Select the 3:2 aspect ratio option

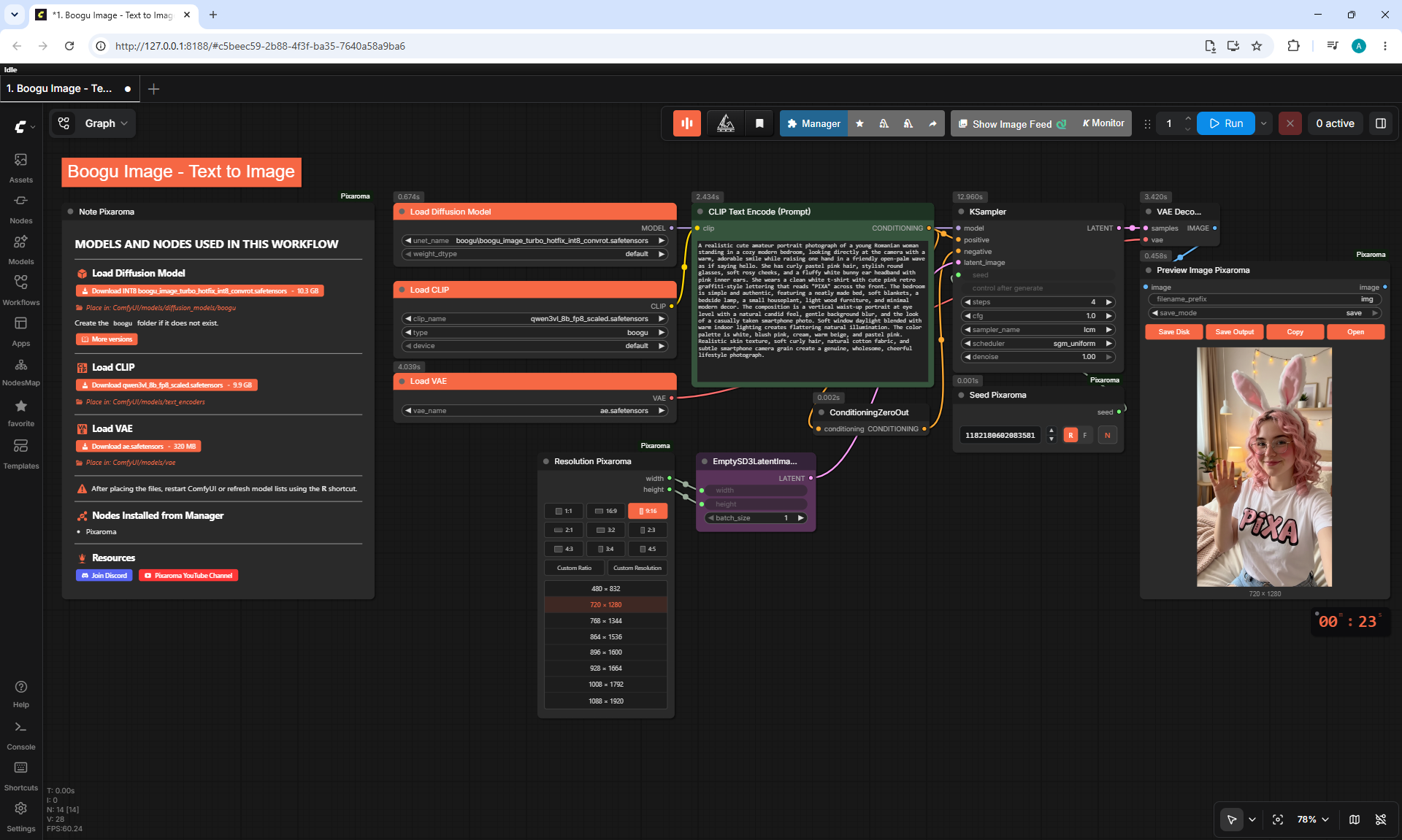tap(605, 530)
